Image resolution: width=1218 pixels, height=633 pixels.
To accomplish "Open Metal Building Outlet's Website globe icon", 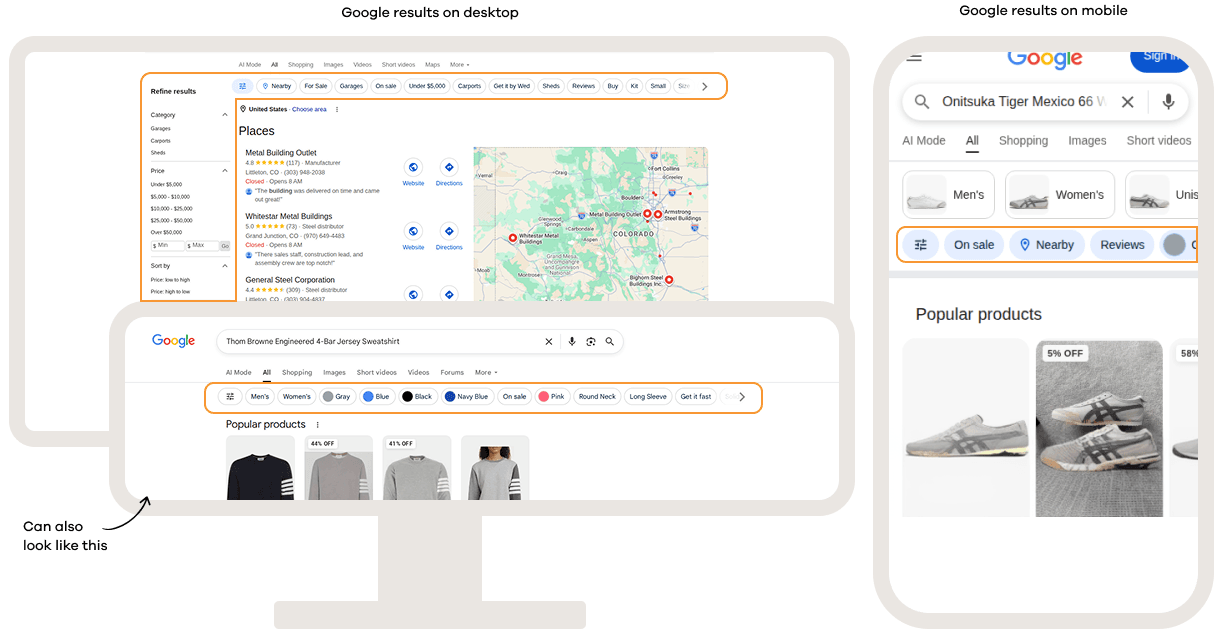I will click(x=413, y=167).
